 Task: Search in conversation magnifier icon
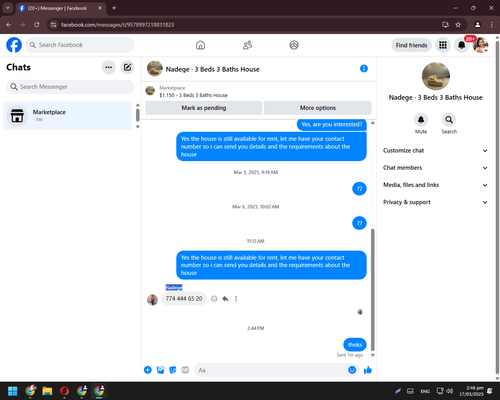pyautogui.click(x=449, y=120)
